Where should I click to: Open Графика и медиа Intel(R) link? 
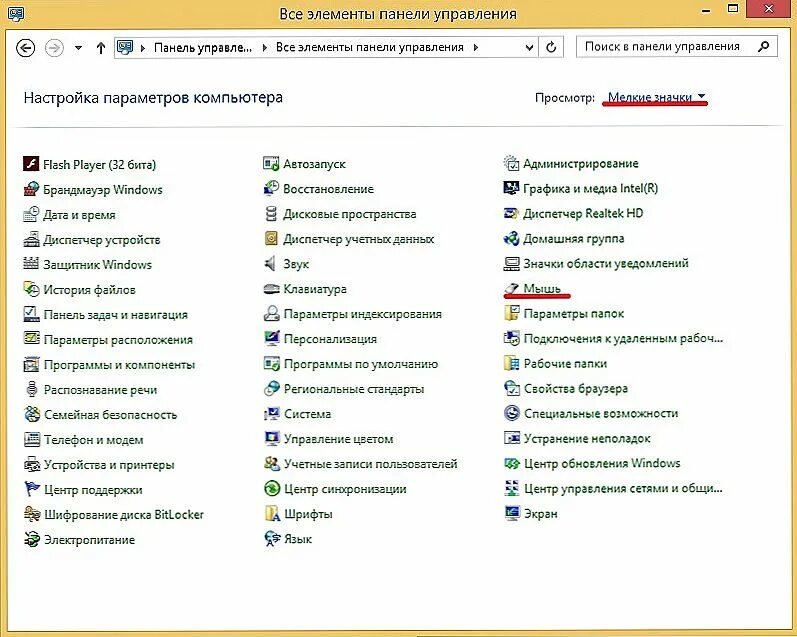[x=591, y=188]
